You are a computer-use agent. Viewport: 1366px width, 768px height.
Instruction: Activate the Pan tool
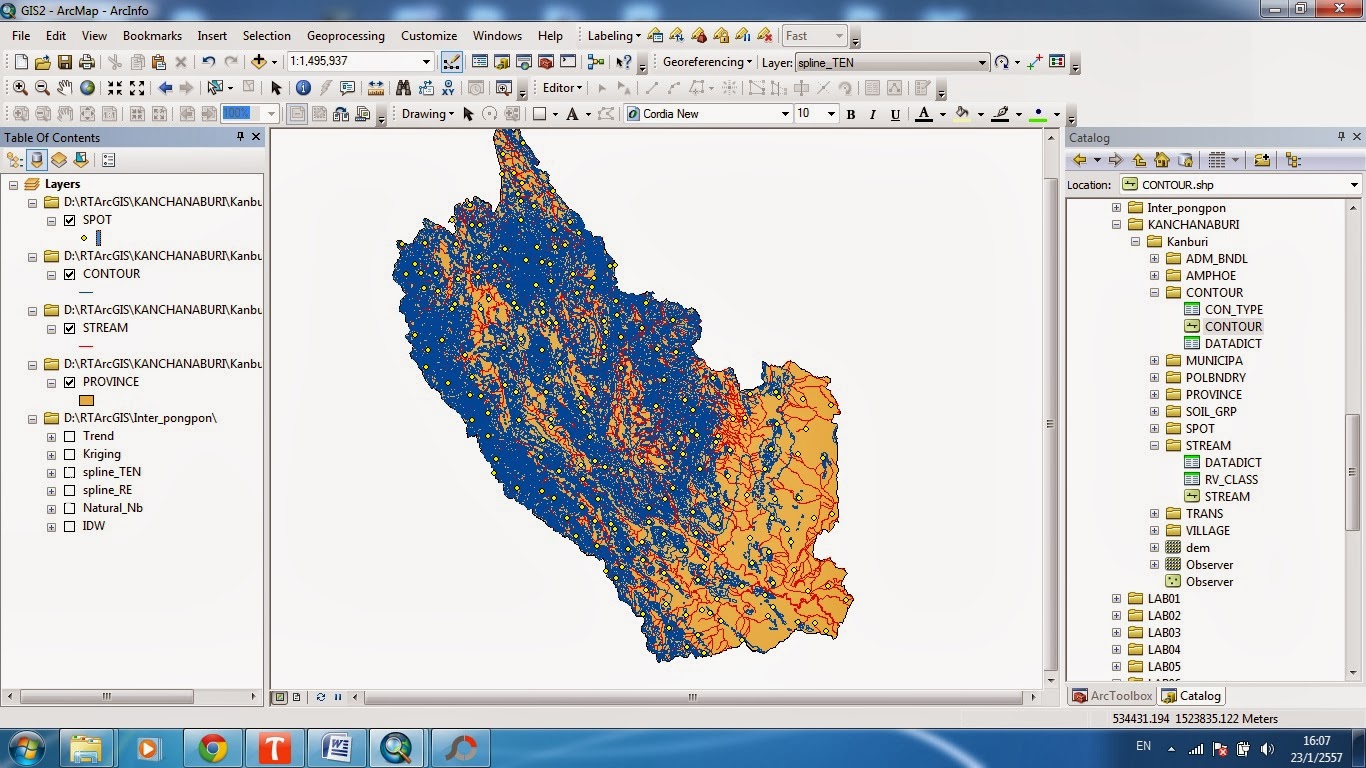(64, 87)
